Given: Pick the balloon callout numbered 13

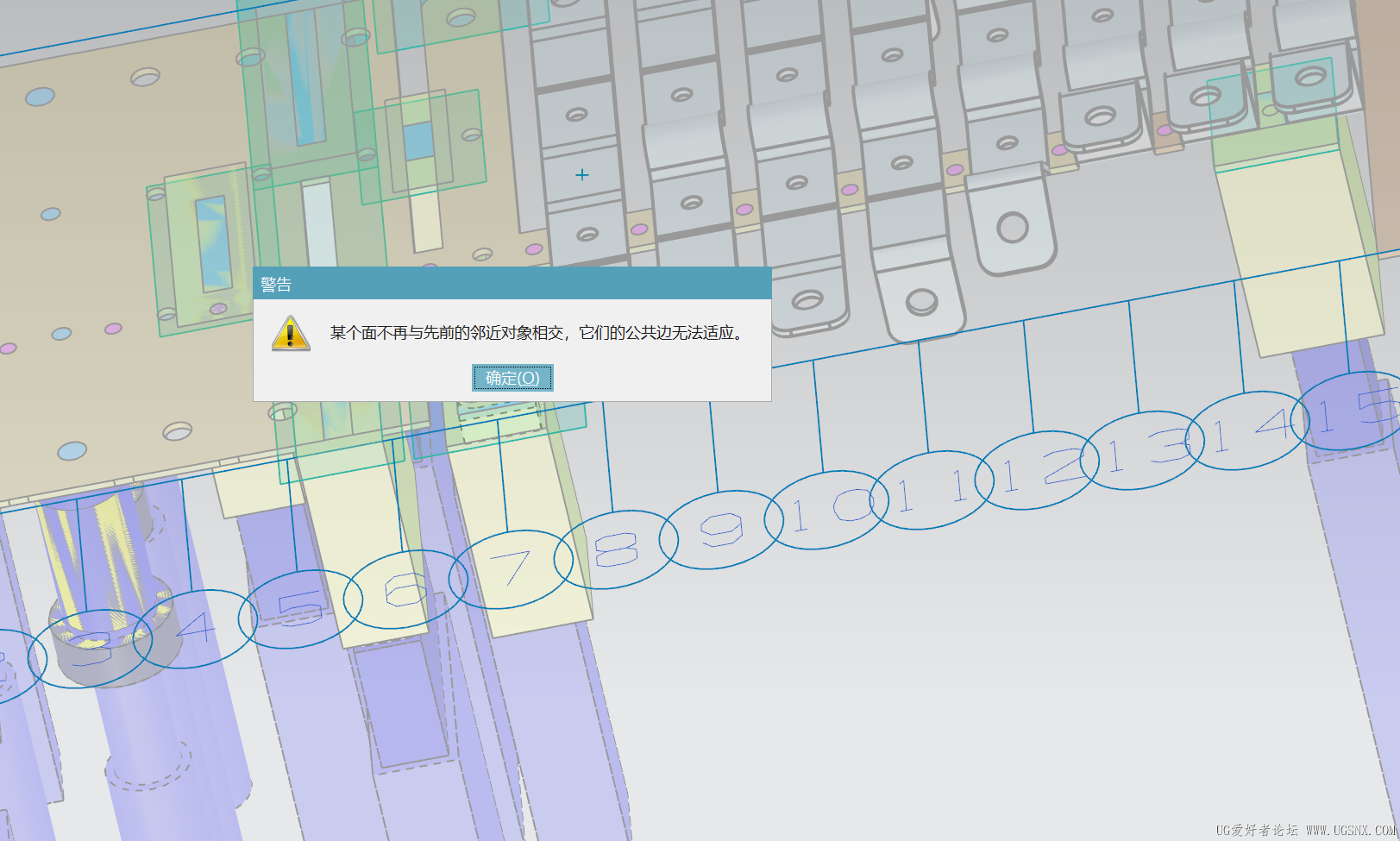Looking at the screenshot, I should click(x=1142, y=450).
